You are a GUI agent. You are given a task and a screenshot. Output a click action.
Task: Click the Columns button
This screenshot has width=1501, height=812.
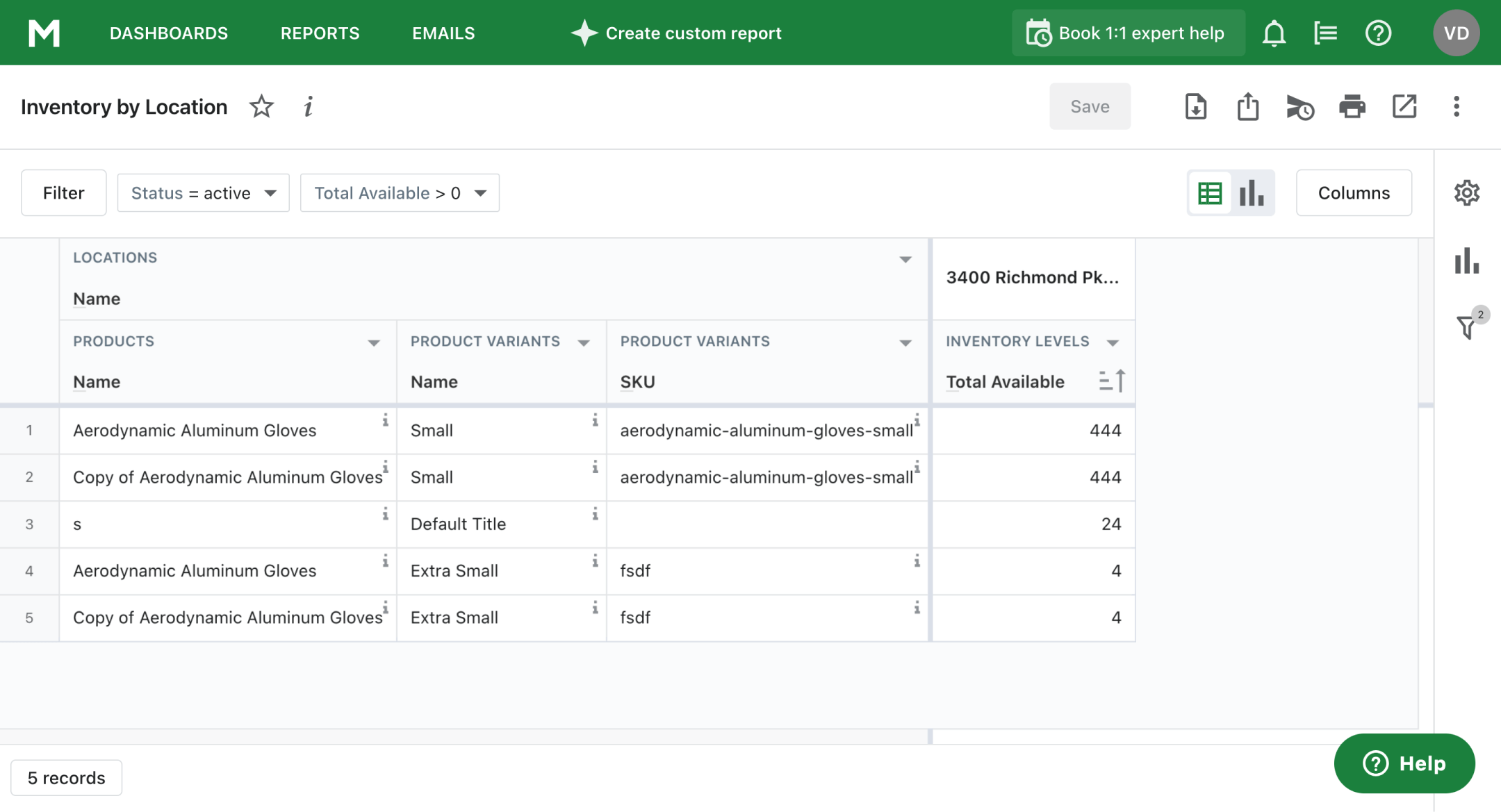(1353, 193)
